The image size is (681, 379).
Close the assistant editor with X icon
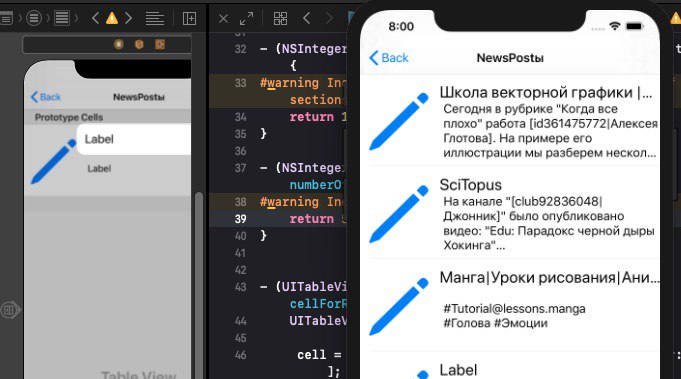pyautogui.click(x=223, y=19)
